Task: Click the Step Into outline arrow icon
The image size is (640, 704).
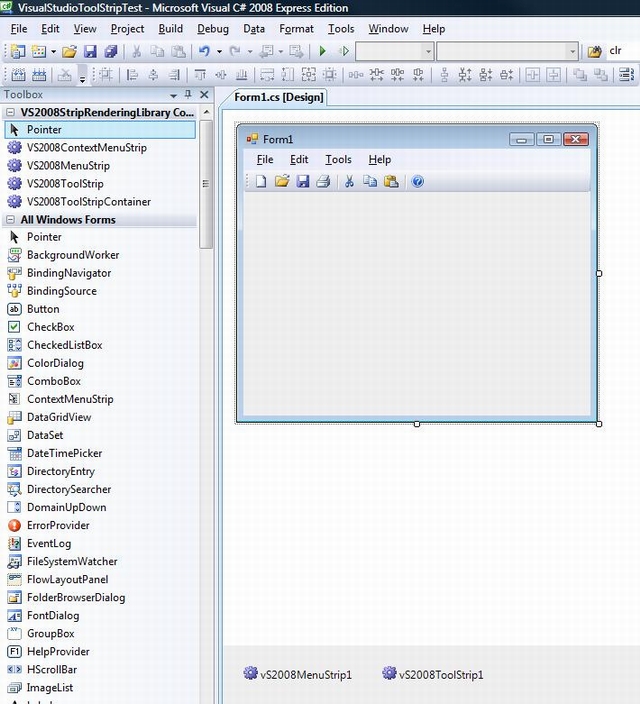Action: [344, 51]
